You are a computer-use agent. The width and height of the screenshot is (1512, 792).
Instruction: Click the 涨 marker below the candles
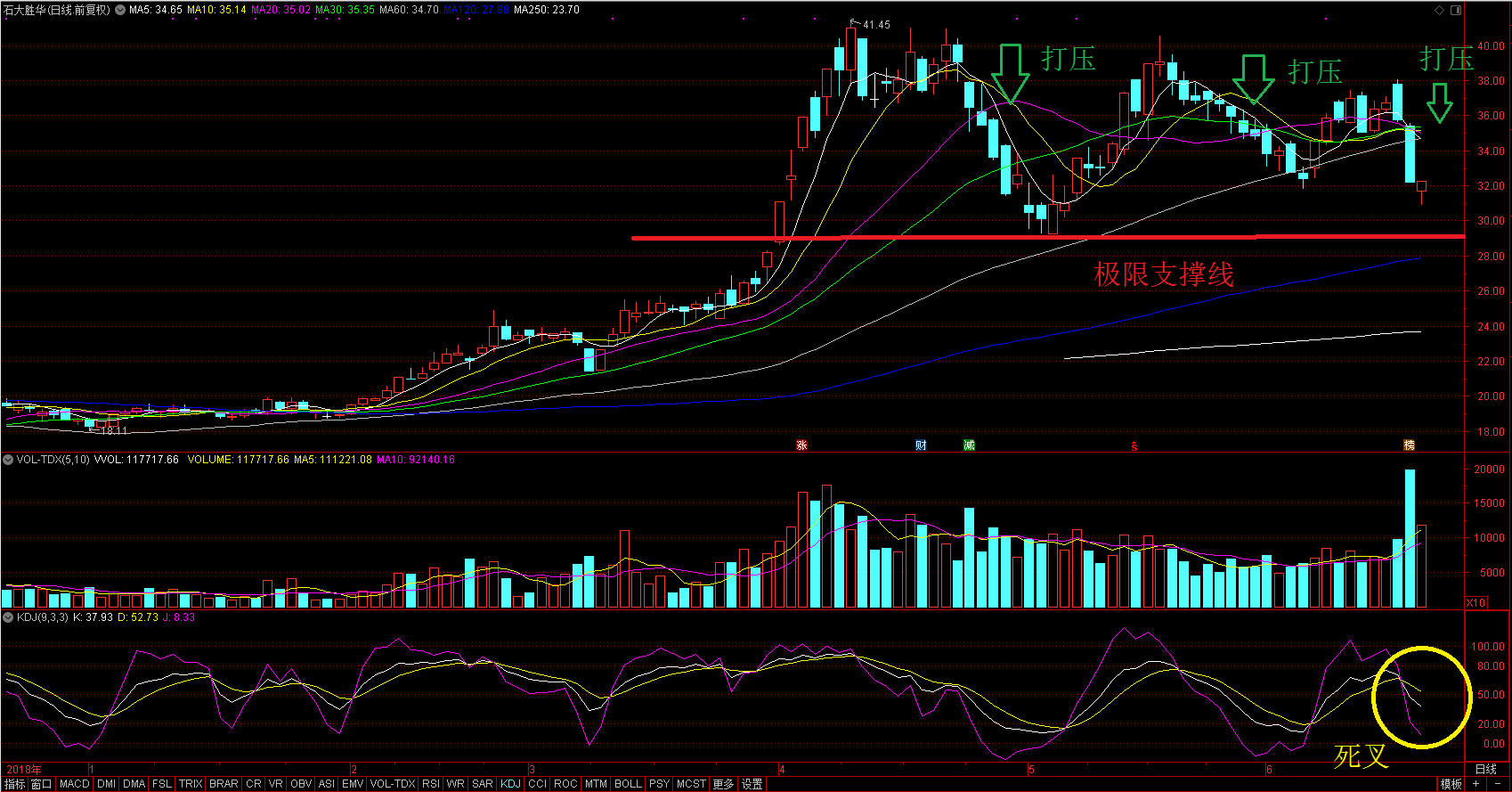click(x=801, y=445)
